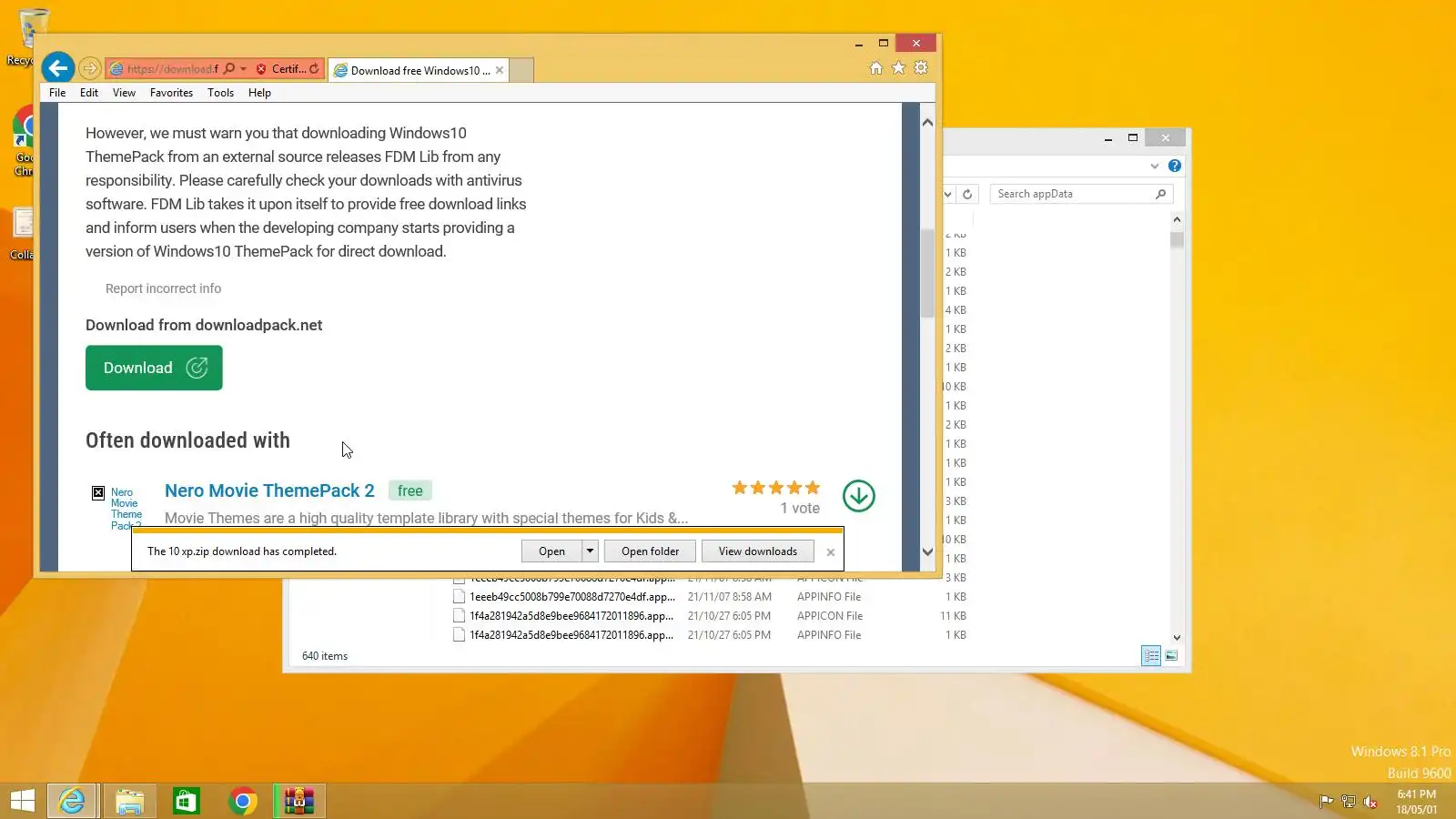
Task: Open the IE tools gear icon
Action: (921, 68)
